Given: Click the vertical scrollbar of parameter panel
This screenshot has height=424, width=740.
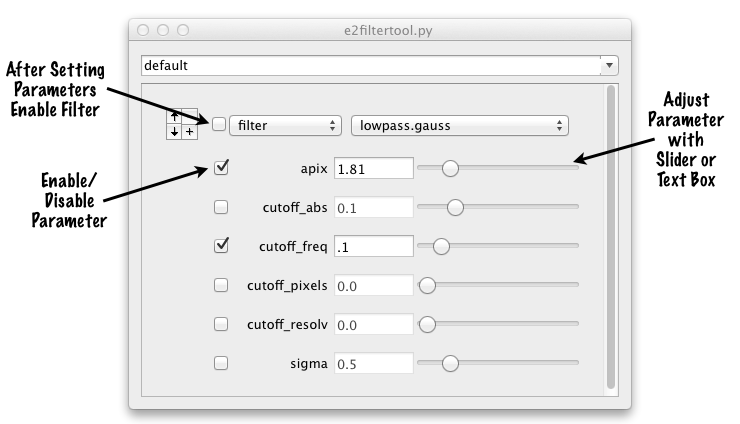Looking at the screenshot, I should (x=609, y=240).
